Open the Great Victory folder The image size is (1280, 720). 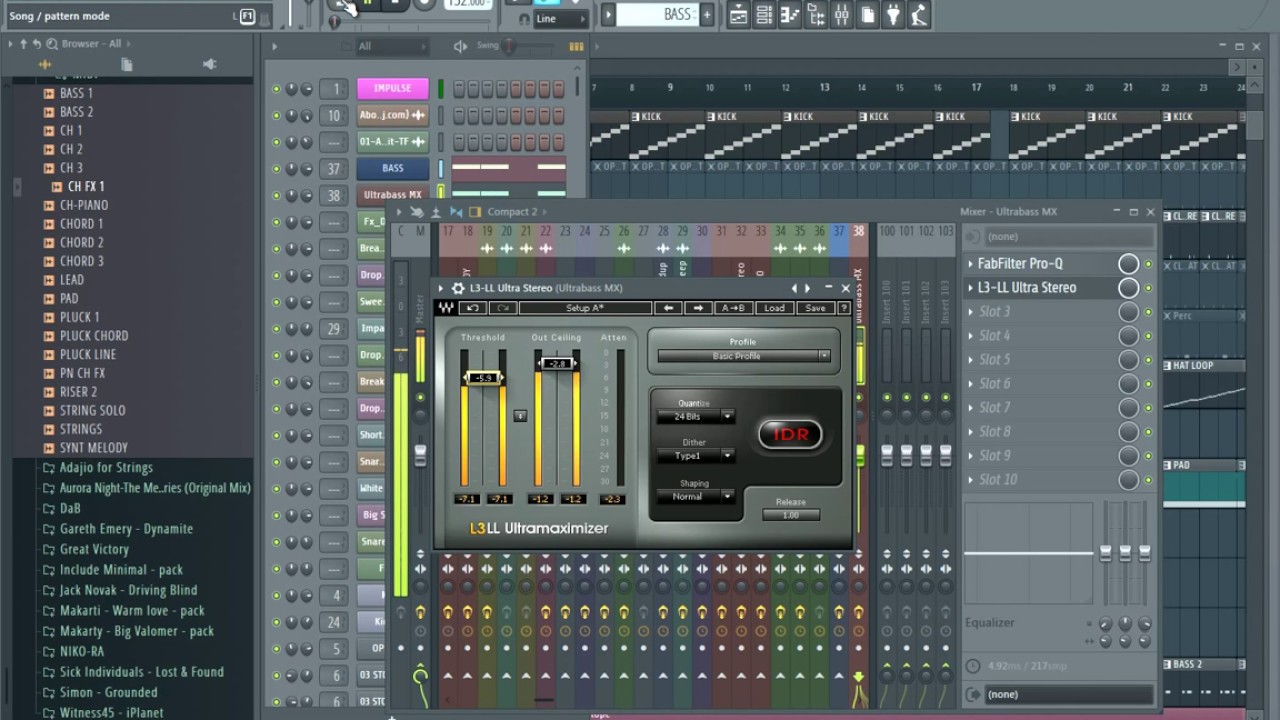click(x=94, y=549)
